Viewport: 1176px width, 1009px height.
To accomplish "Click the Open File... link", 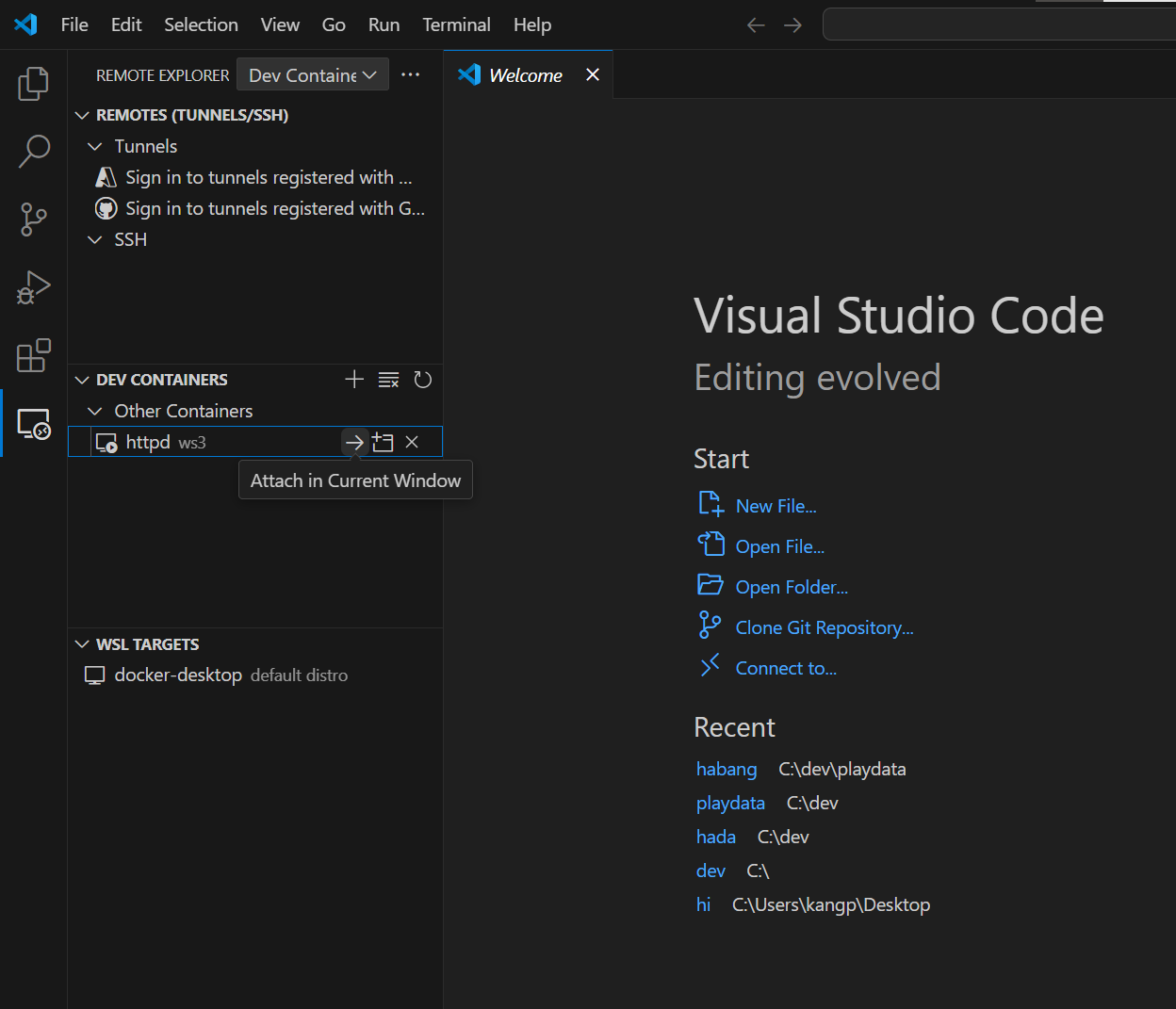I will [x=779, y=546].
